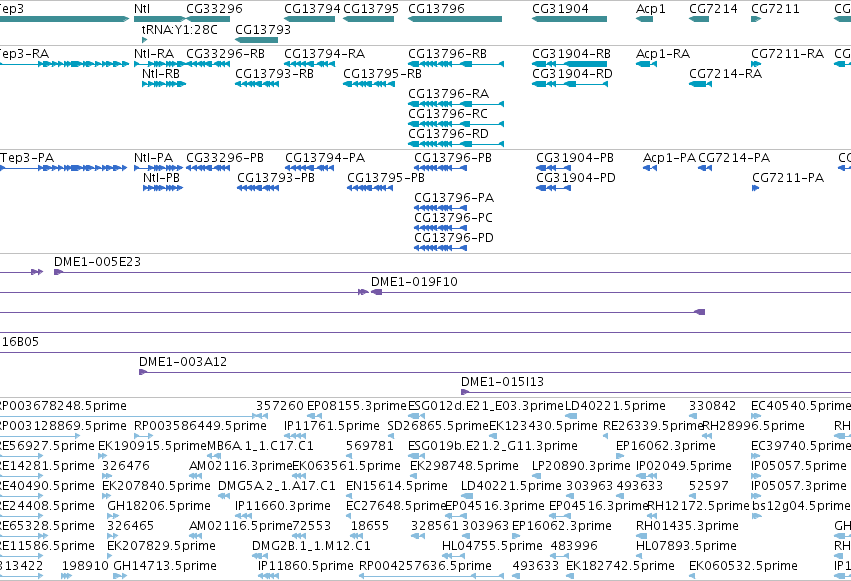Image resolution: width=851 pixels, height=581 pixels.
Task: Select the CG13796 gene bar
Action: (455, 20)
